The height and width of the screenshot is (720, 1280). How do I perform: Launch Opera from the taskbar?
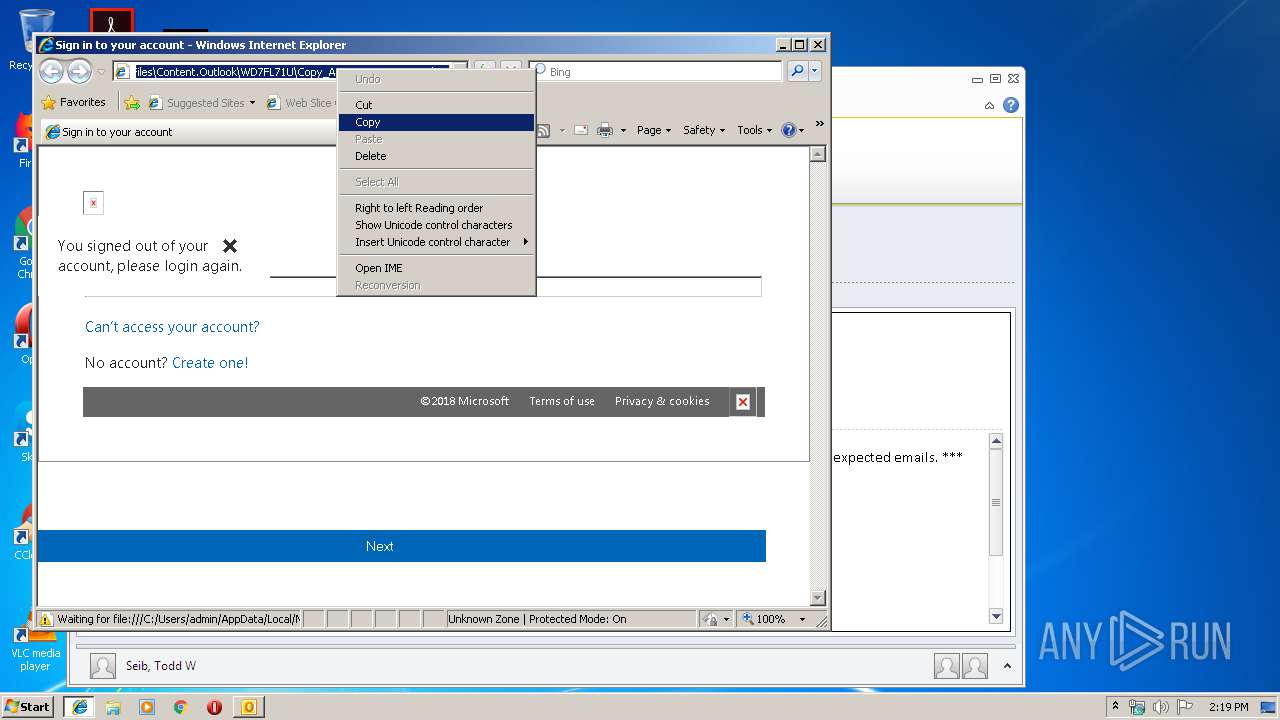coord(214,706)
